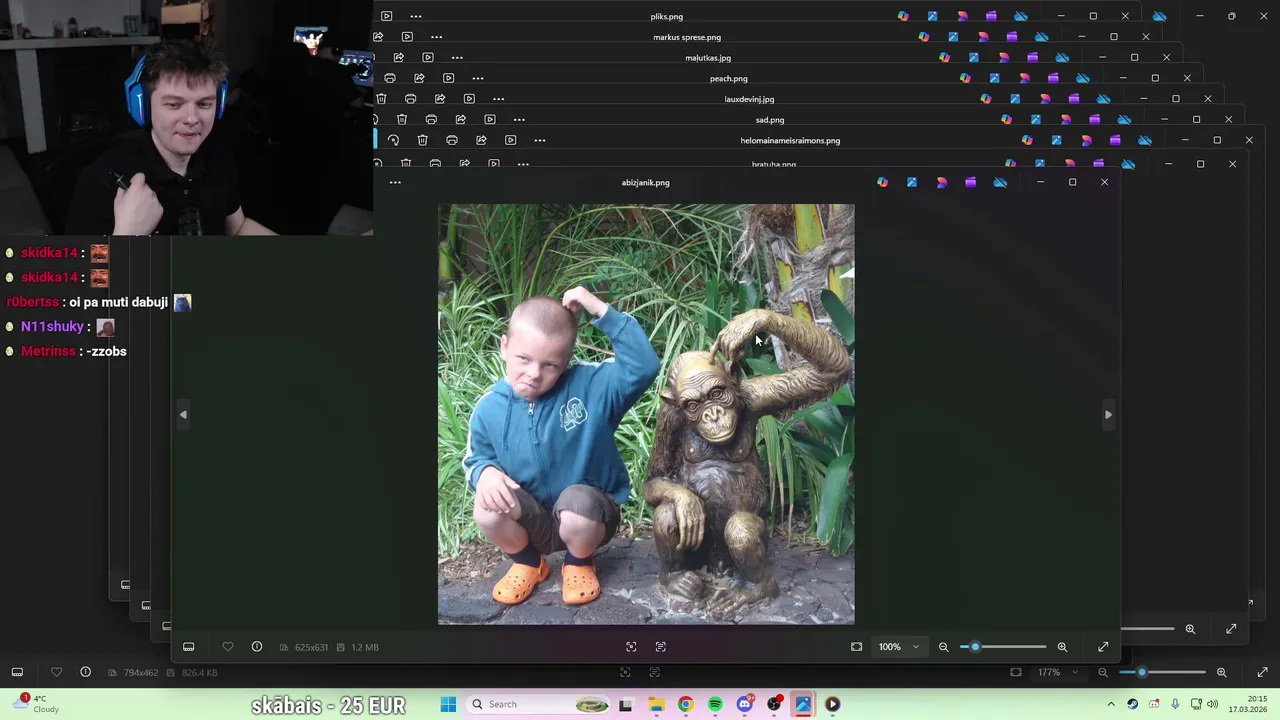This screenshot has height=720, width=1280.
Task: Click purple Clipchamp icon in abizjanik.png title bar
Action: (970, 182)
